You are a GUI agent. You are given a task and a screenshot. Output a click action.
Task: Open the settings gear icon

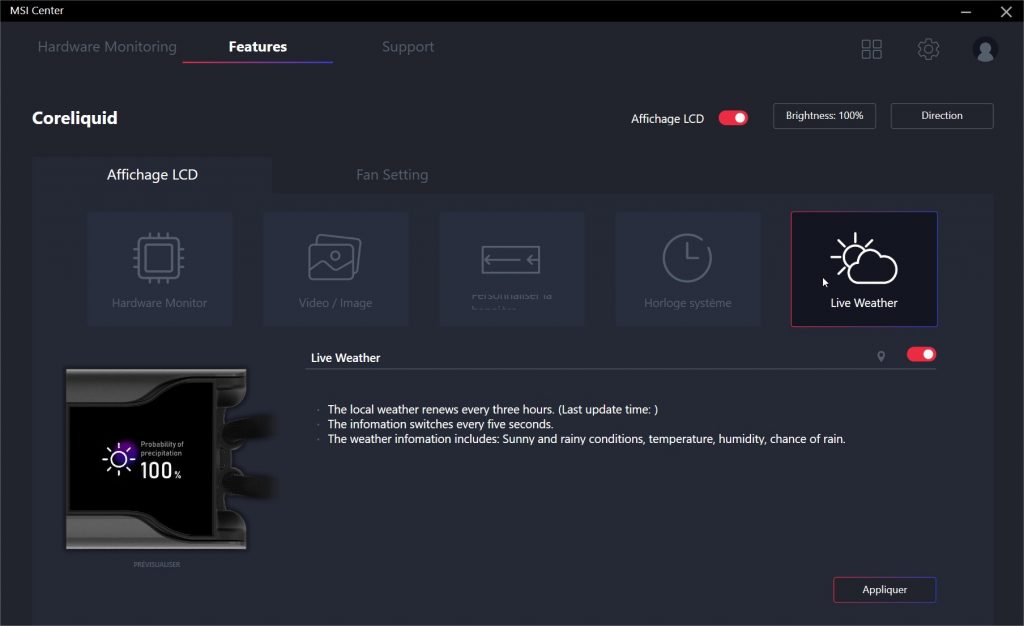coord(928,49)
